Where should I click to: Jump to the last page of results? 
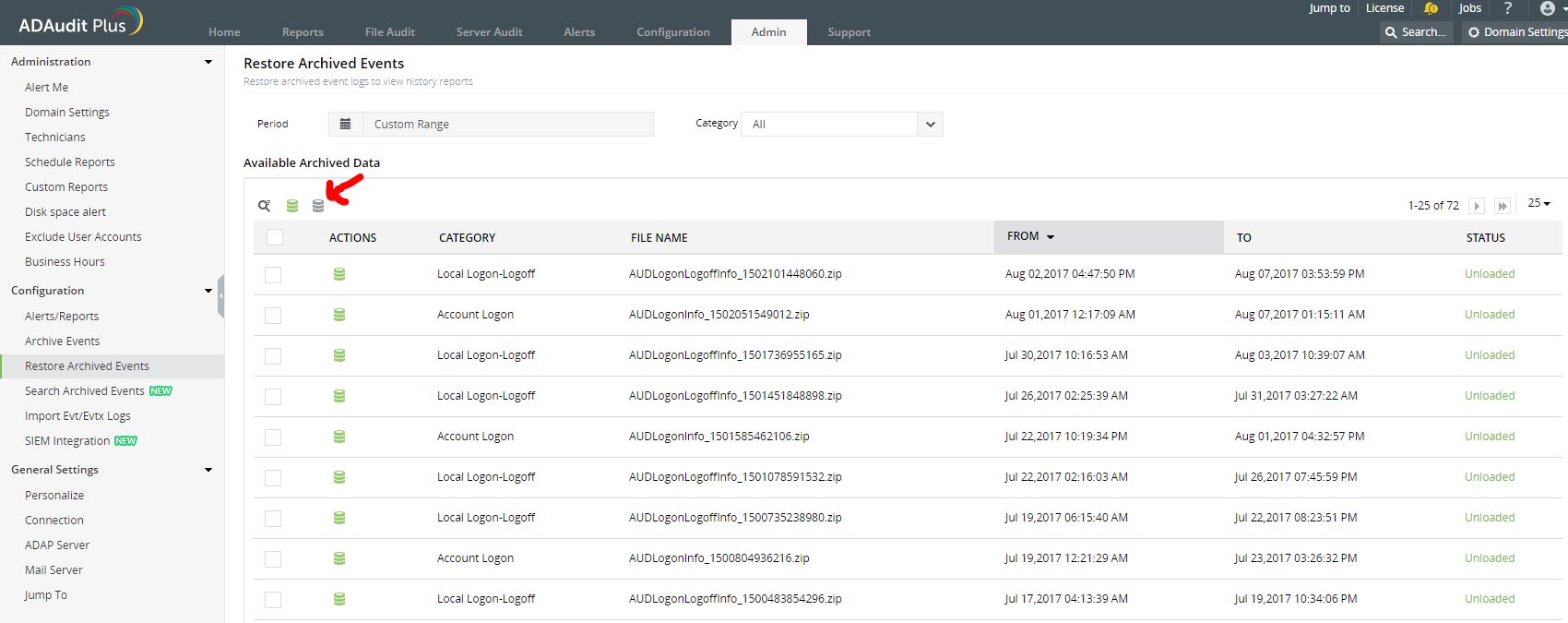pos(1503,206)
